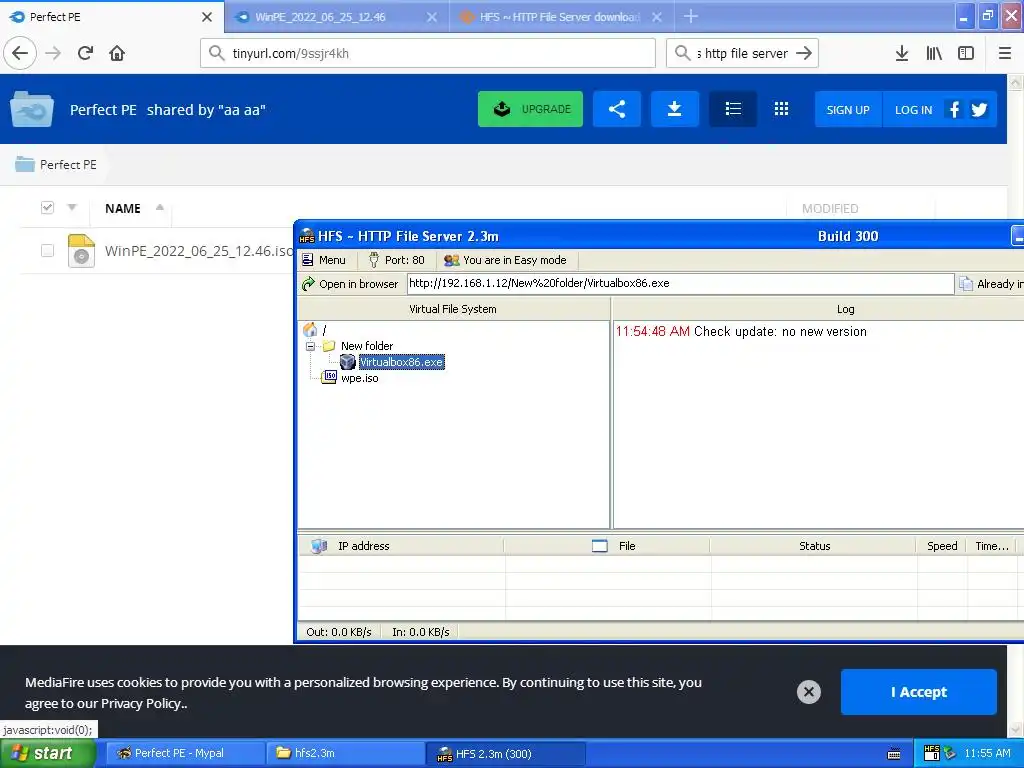Screen dimensions: 1024x768
Task: Switch to MediaFire list view
Action: click(x=733, y=109)
